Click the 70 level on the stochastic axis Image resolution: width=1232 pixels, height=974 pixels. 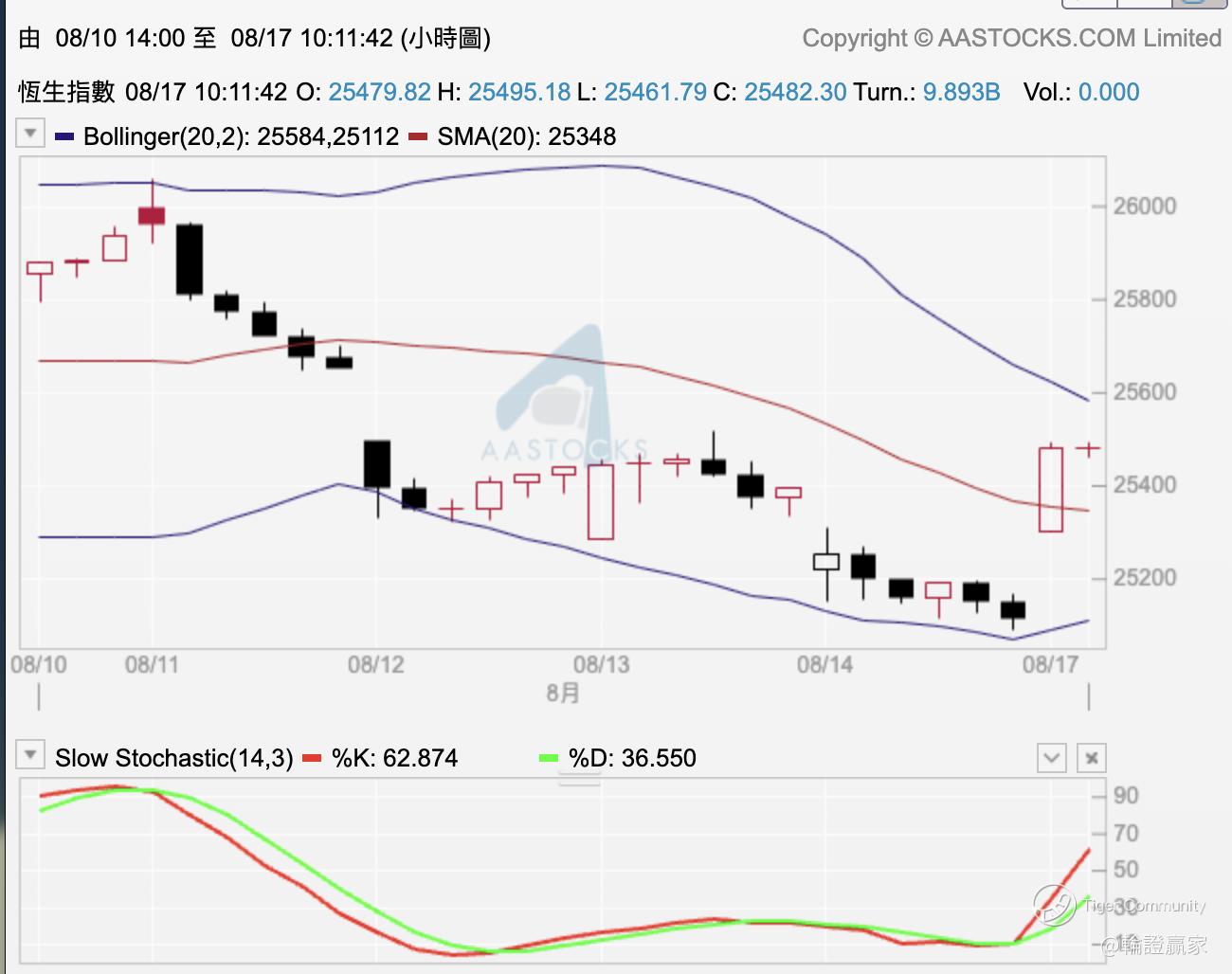[x=1126, y=834]
